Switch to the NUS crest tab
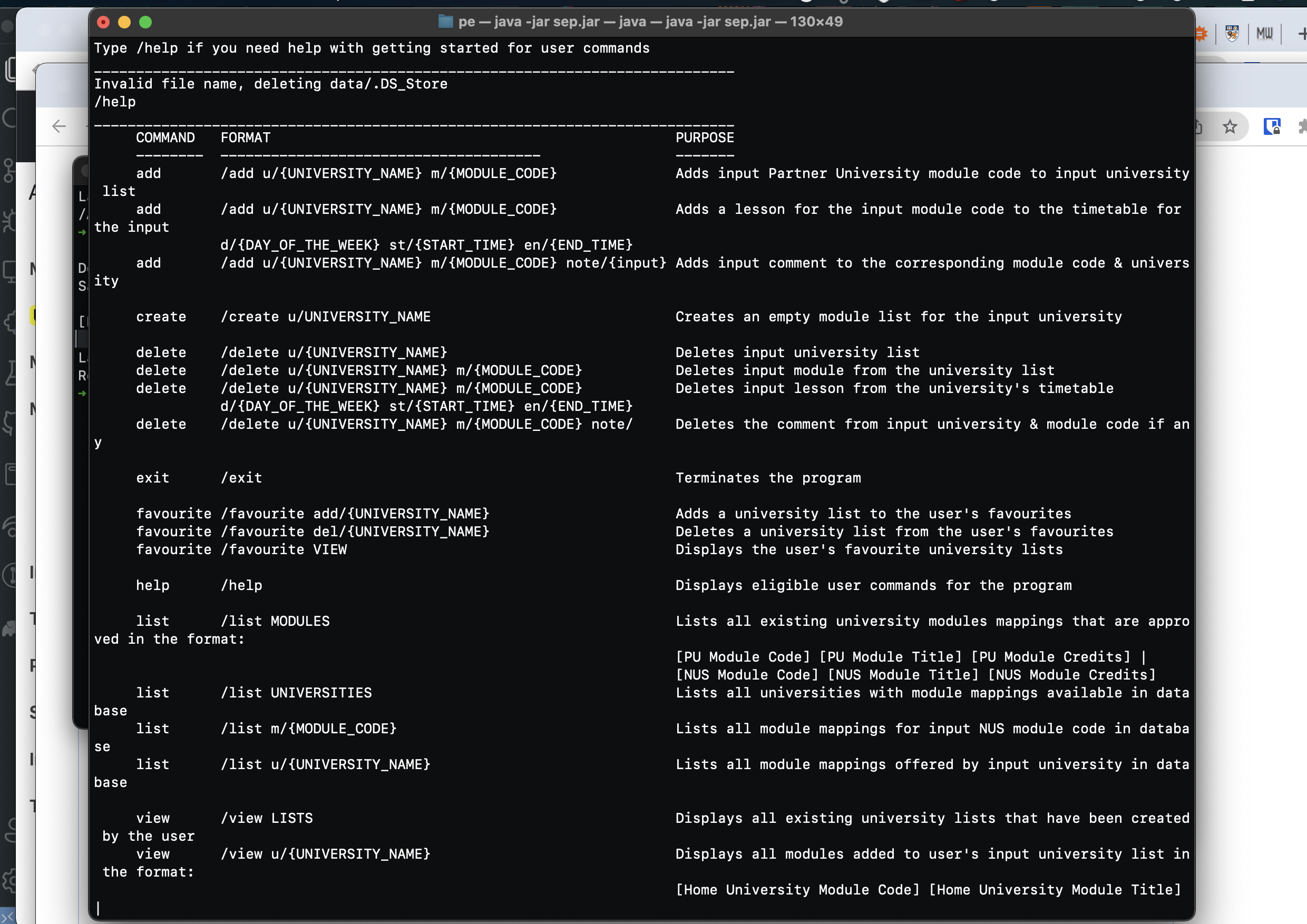Screen dimensions: 1307x924 coord(1232,34)
